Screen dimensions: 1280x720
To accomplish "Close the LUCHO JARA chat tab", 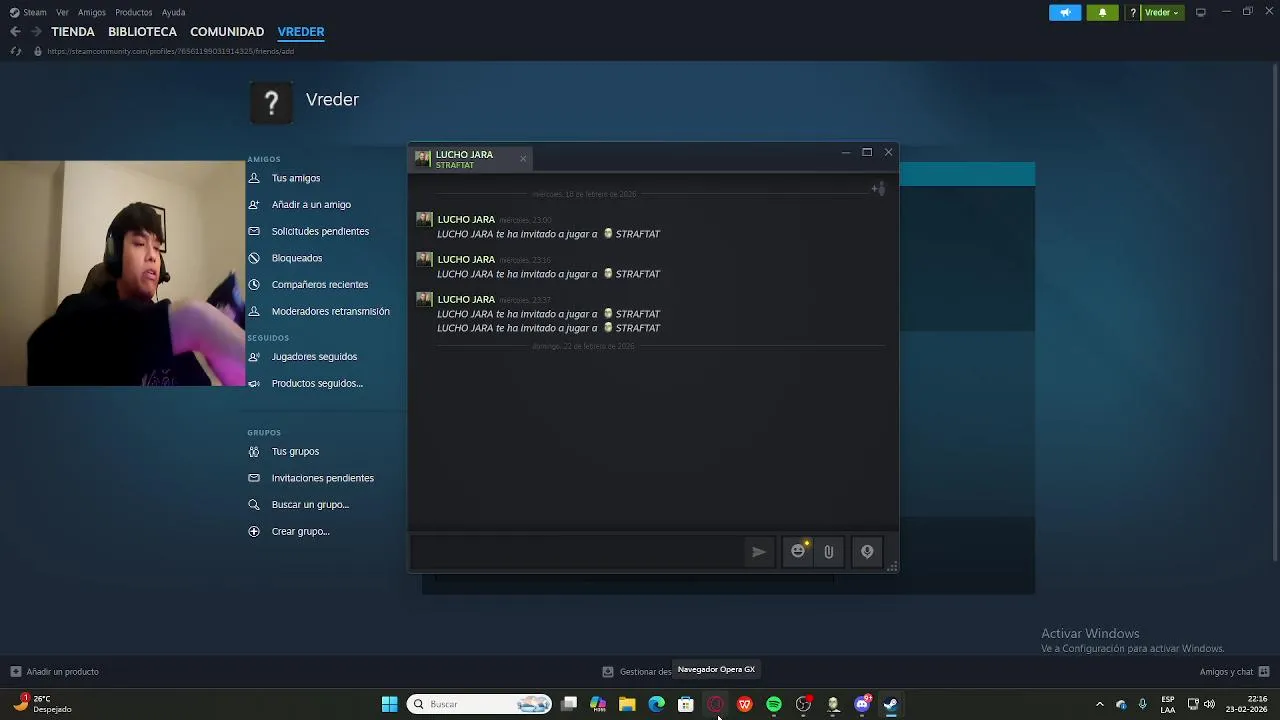I will click(x=522, y=159).
